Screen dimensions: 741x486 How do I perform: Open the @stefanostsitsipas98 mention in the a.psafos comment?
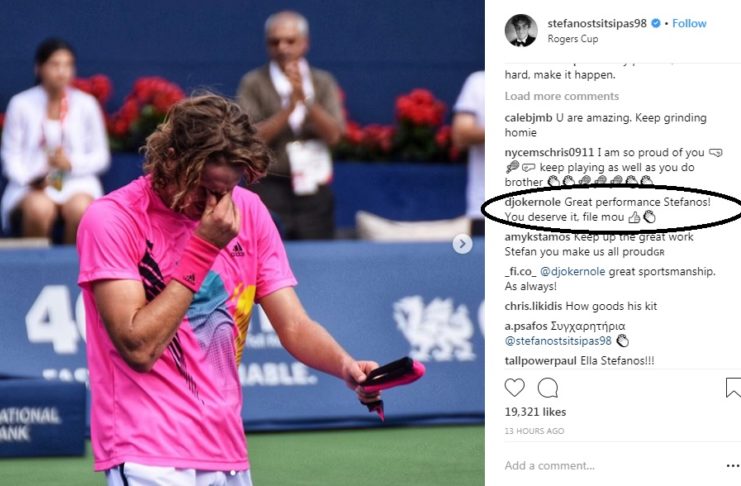point(558,341)
